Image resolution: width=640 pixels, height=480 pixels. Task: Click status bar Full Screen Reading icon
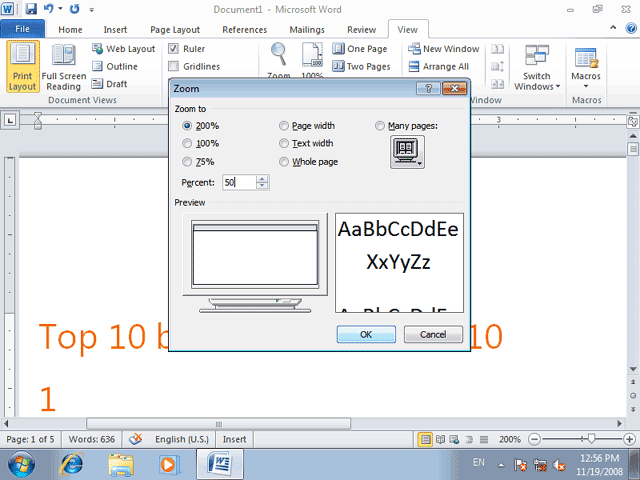point(440,440)
